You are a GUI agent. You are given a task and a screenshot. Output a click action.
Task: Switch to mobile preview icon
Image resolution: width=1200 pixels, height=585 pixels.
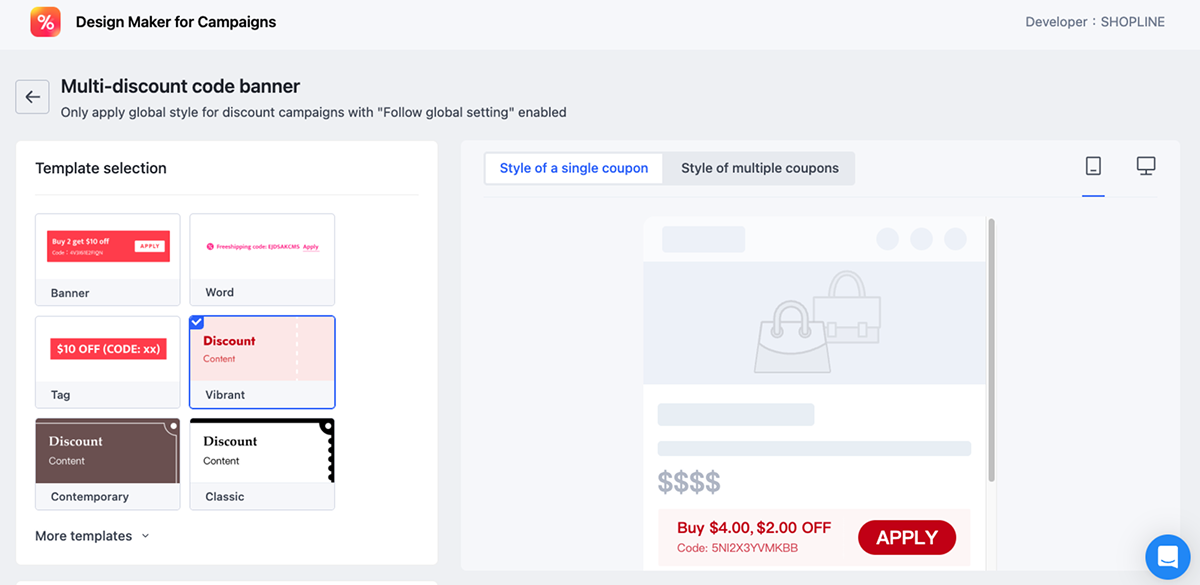tap(1093, 166)
